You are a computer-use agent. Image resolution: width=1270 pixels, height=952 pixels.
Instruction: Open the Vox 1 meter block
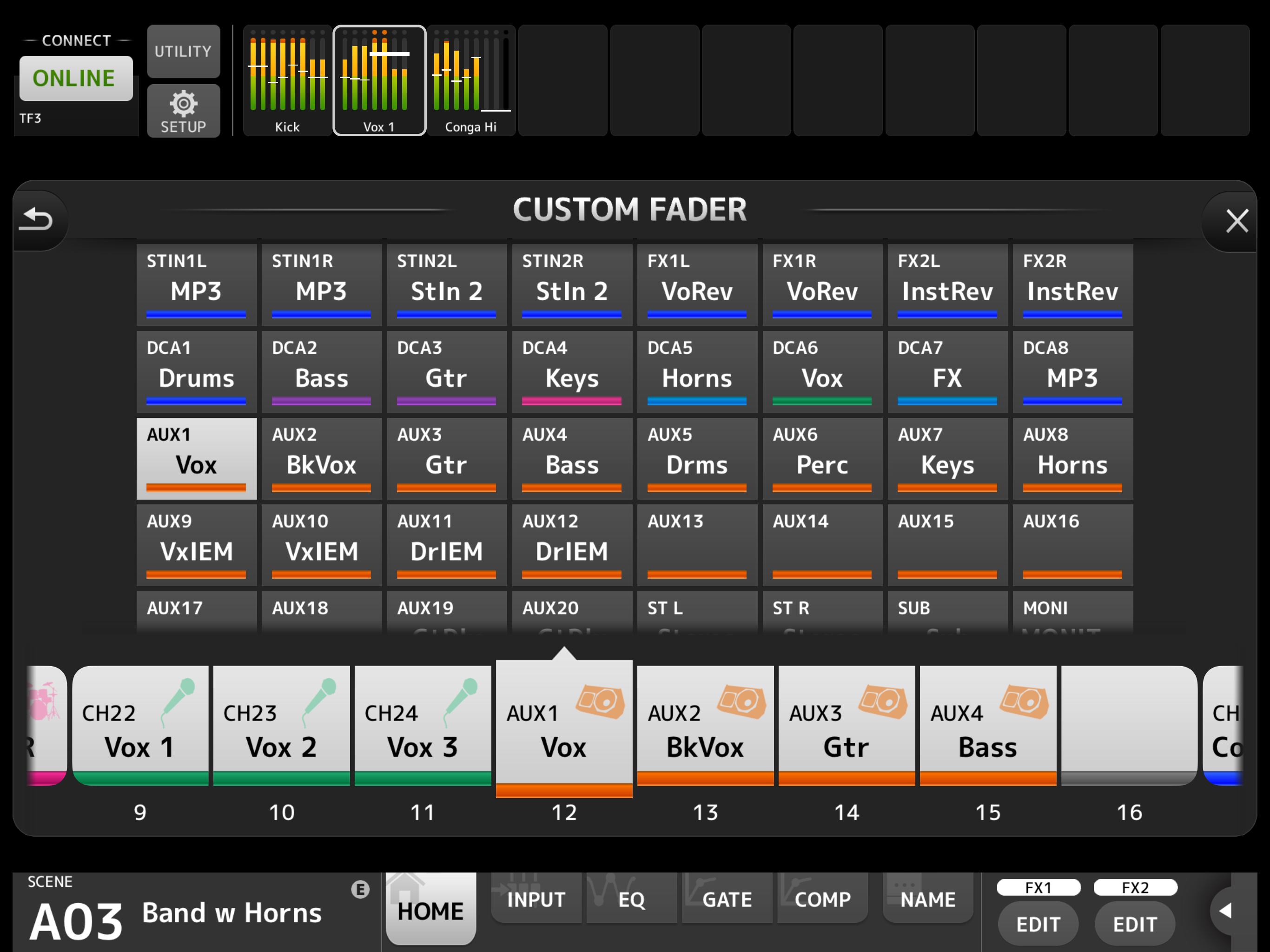pos(379,80)
